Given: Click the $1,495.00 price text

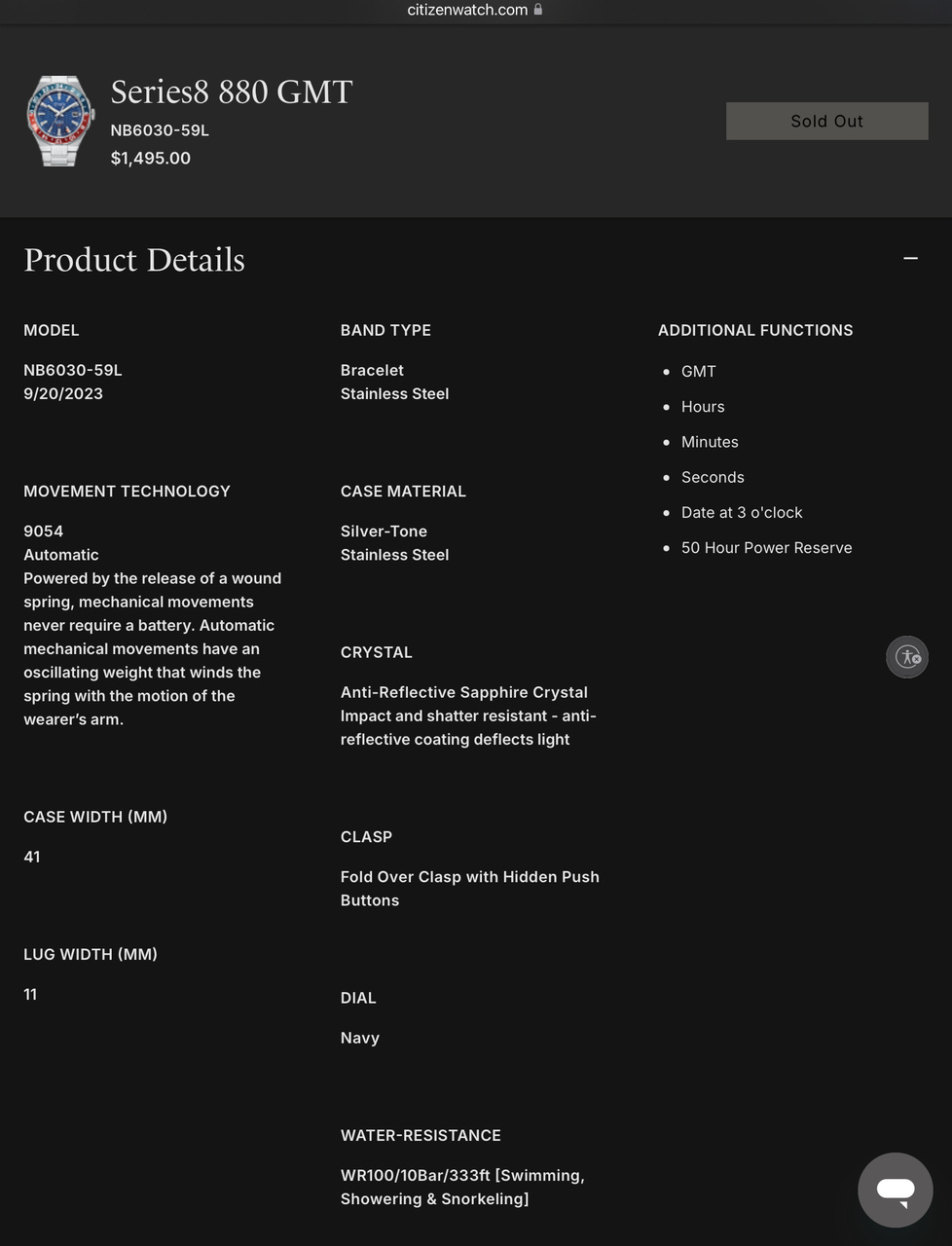Looking at the screenshot, I should 151,158.
